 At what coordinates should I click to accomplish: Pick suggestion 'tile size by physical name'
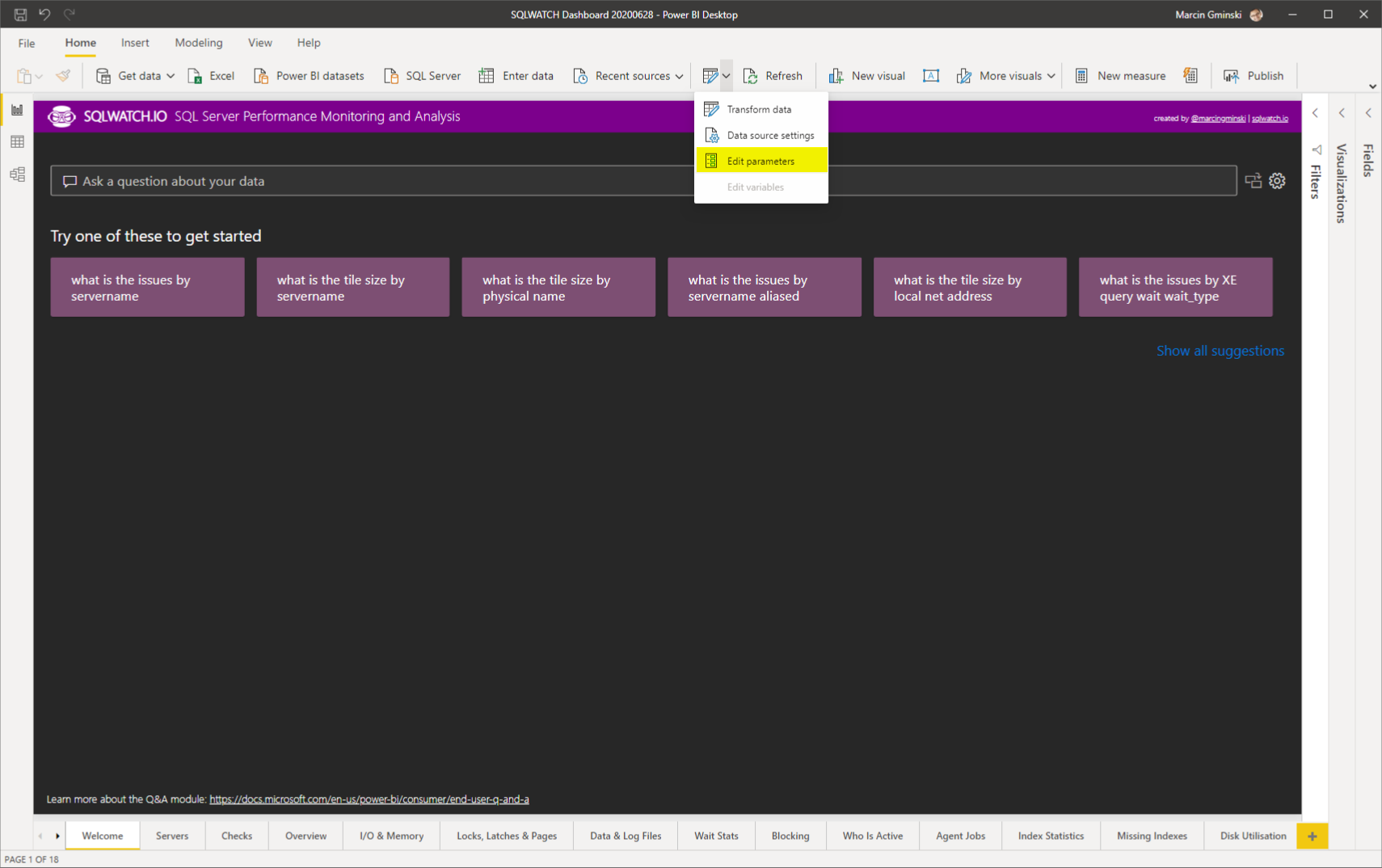point(558,287)
